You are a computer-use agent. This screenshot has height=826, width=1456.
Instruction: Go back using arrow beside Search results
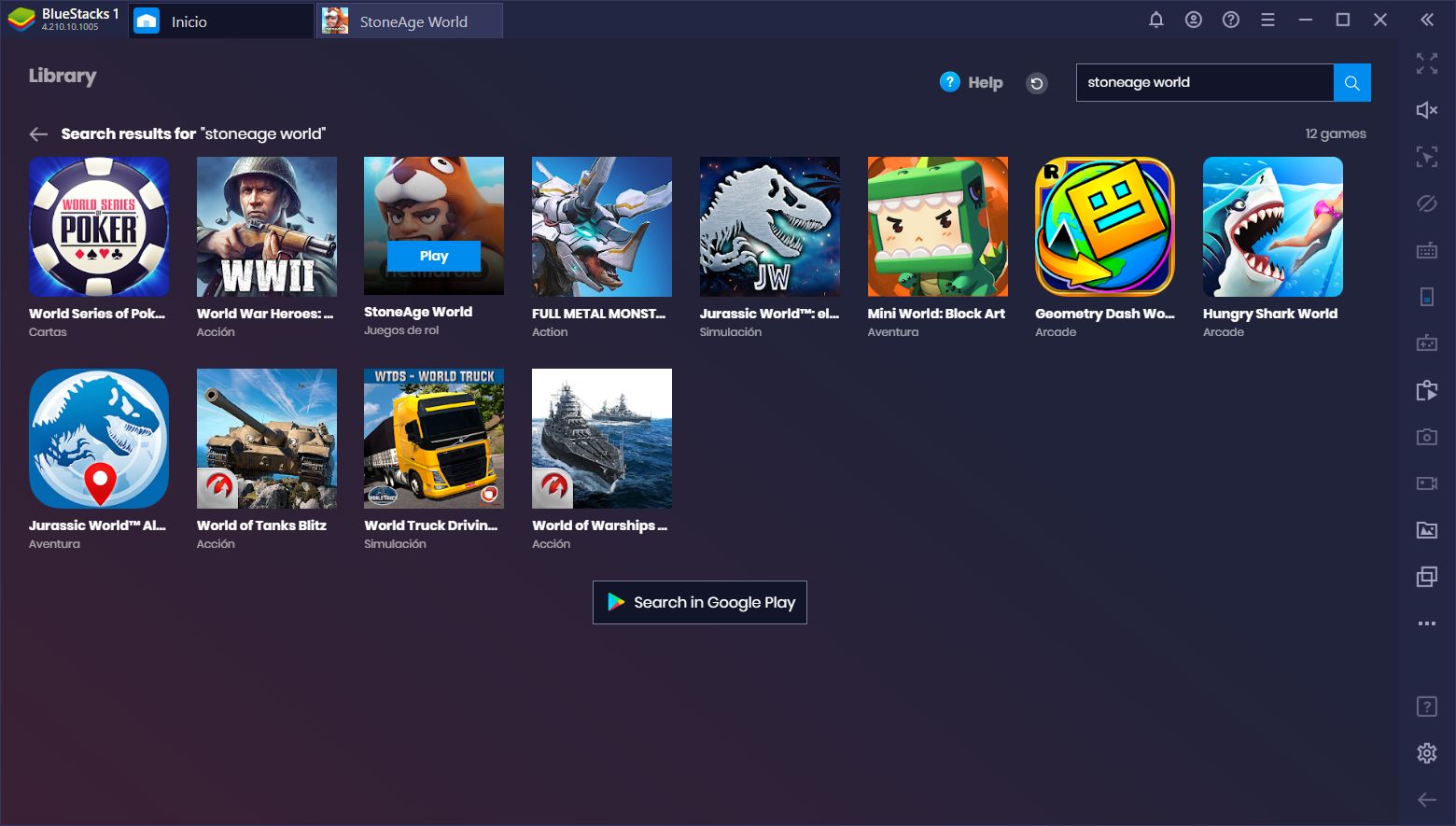point(38,134)
